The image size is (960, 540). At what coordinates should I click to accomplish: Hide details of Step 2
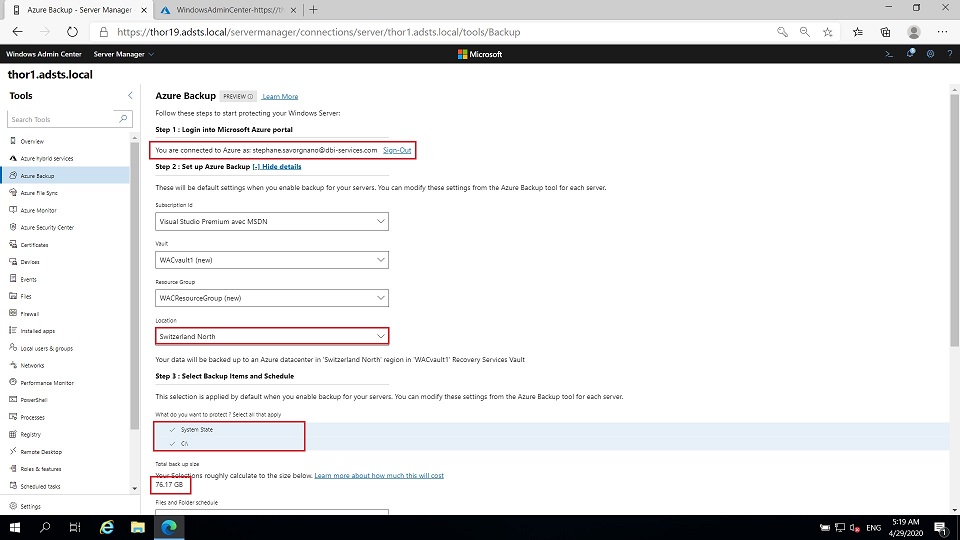277,167
